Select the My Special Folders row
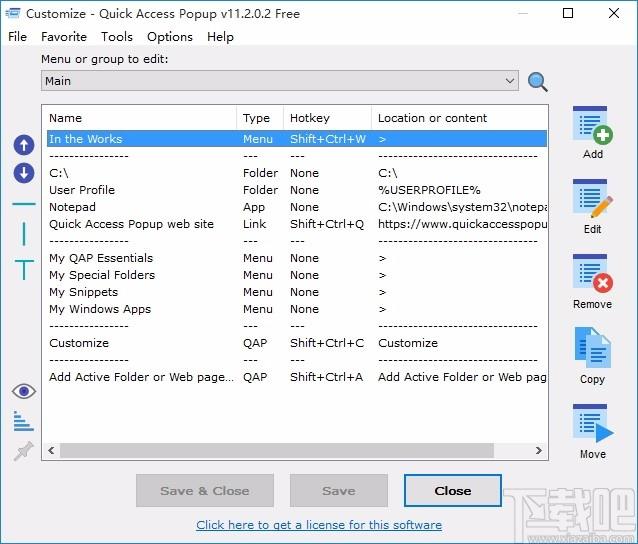 (297, 275)
